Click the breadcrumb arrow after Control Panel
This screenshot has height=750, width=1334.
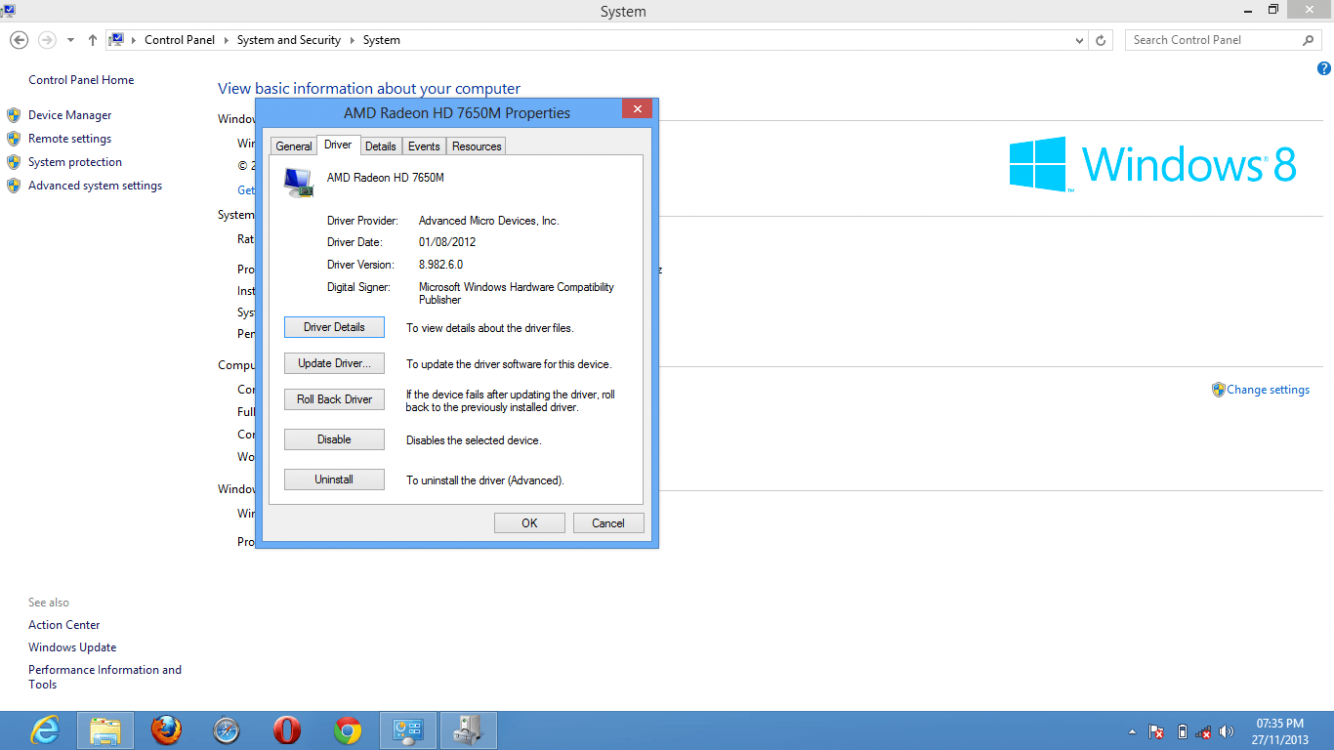[226, 40]
